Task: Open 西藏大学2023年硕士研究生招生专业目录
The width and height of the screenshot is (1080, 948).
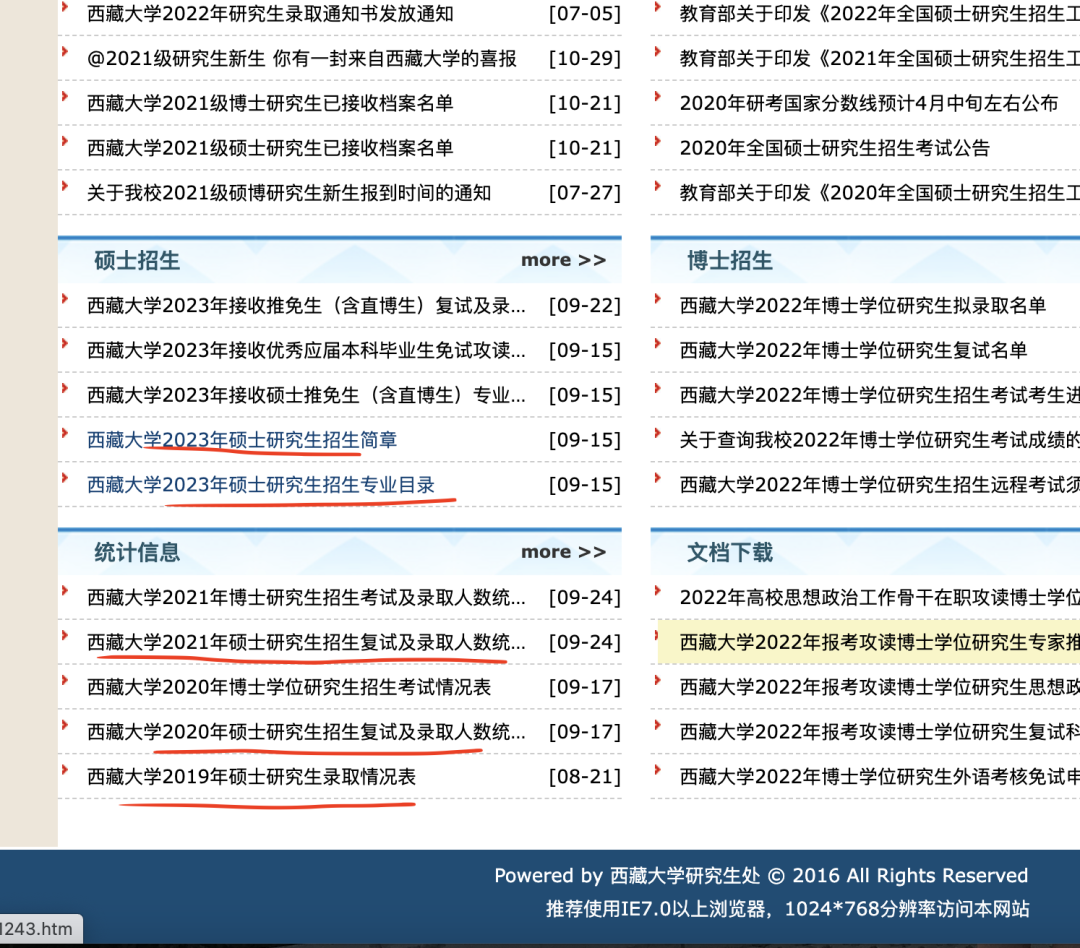Action: pyautogui.click(x=261, y=484)
